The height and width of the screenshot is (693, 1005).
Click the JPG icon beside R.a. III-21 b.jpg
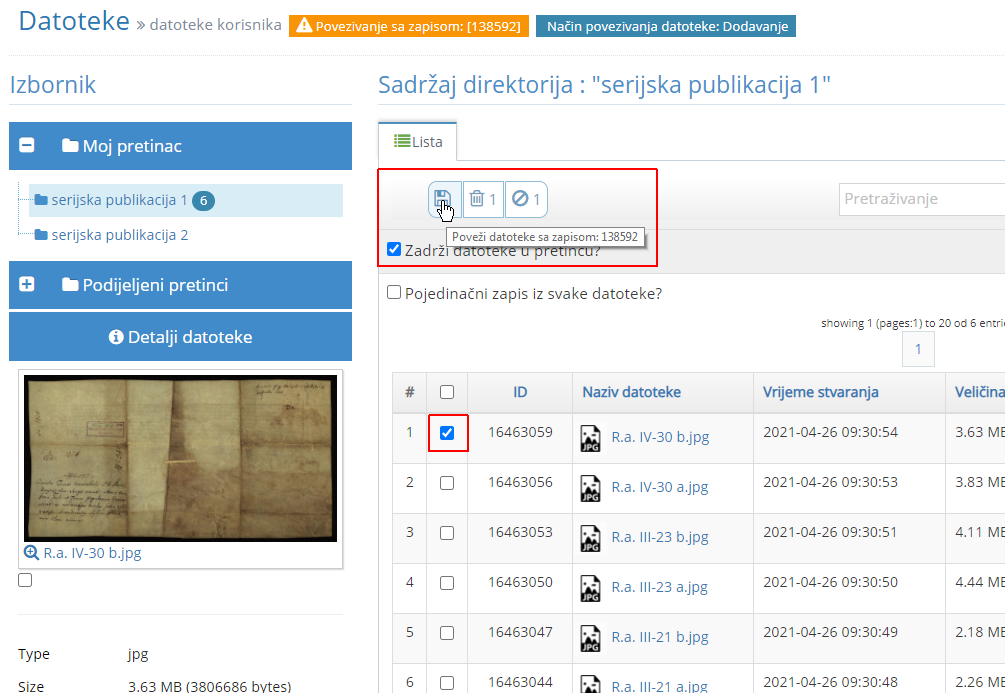pyautogui.click(x=590, y=637)
